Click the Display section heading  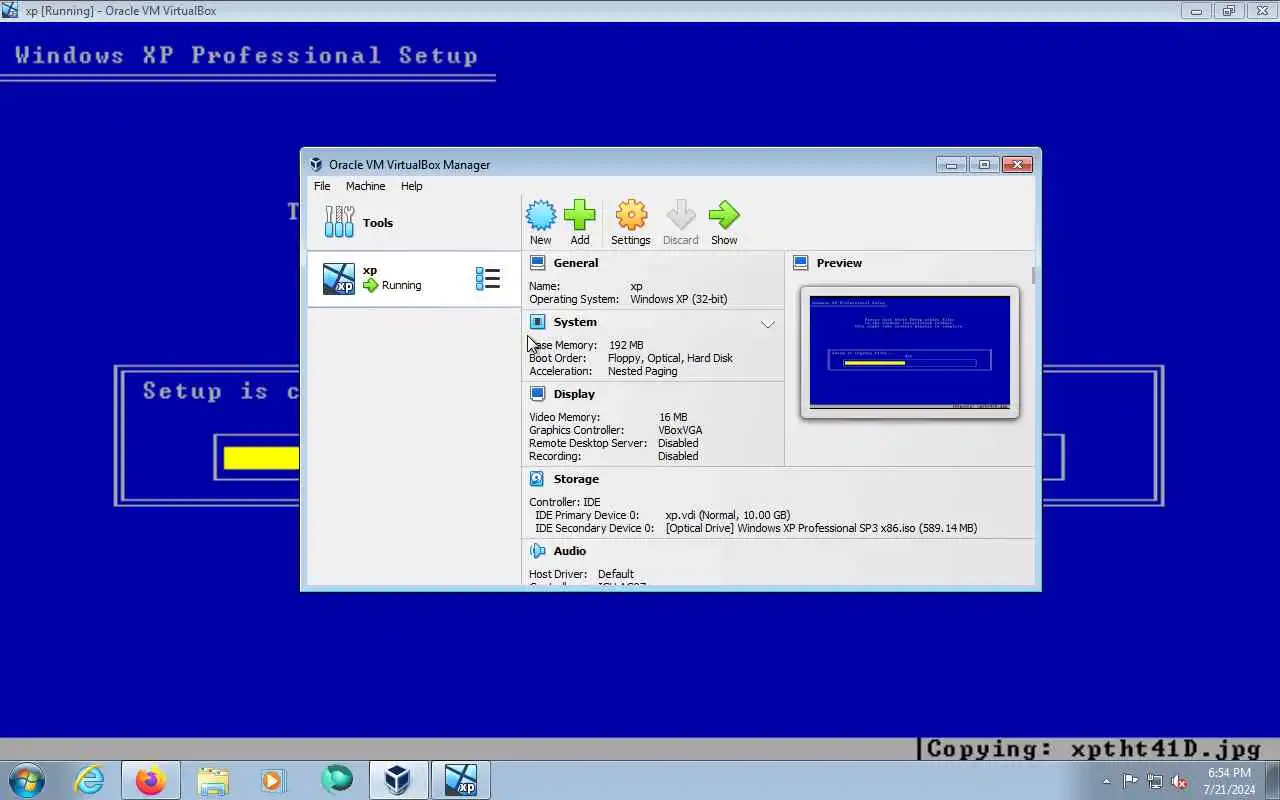[x=574, y=394]
